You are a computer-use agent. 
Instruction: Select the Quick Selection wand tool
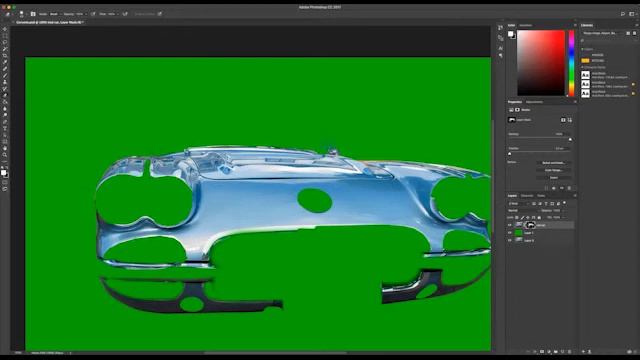pyautogui.click(x=5, y=49)
